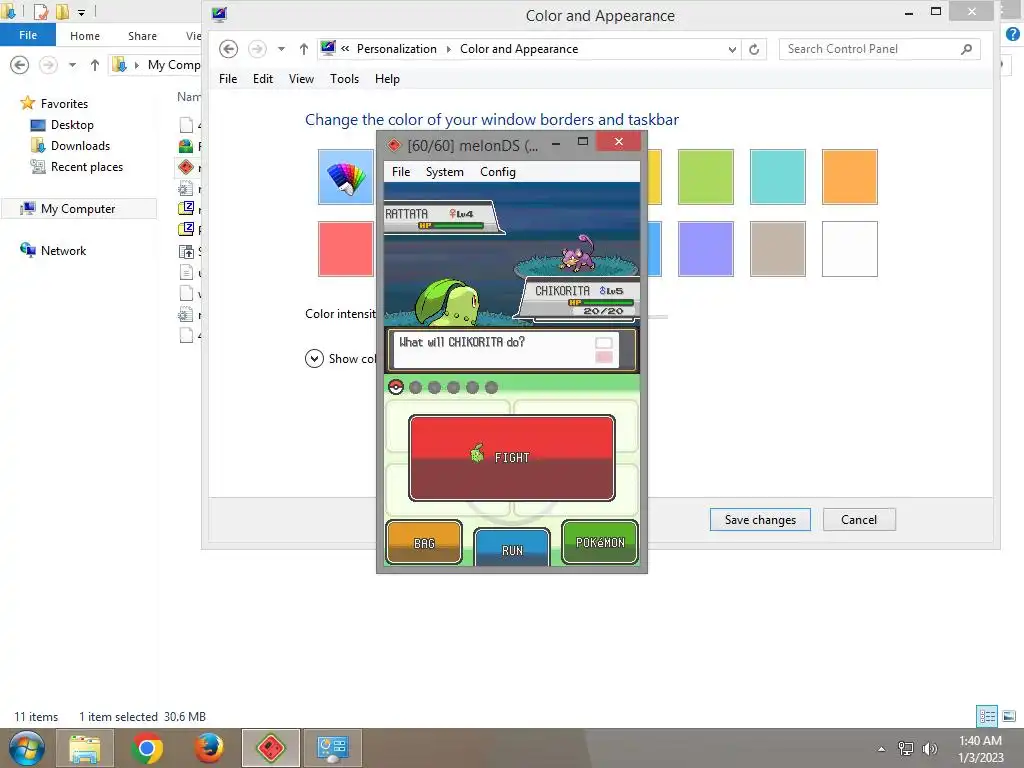
Task: Switch to details view in status bar
Action: [987, 716]
